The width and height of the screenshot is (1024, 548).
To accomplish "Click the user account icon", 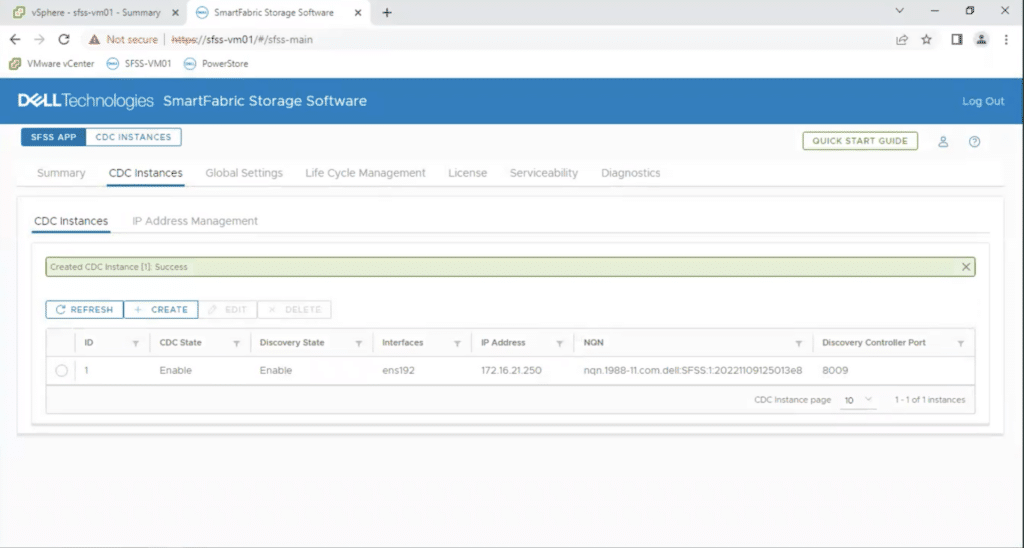I will tap(943, 141).
